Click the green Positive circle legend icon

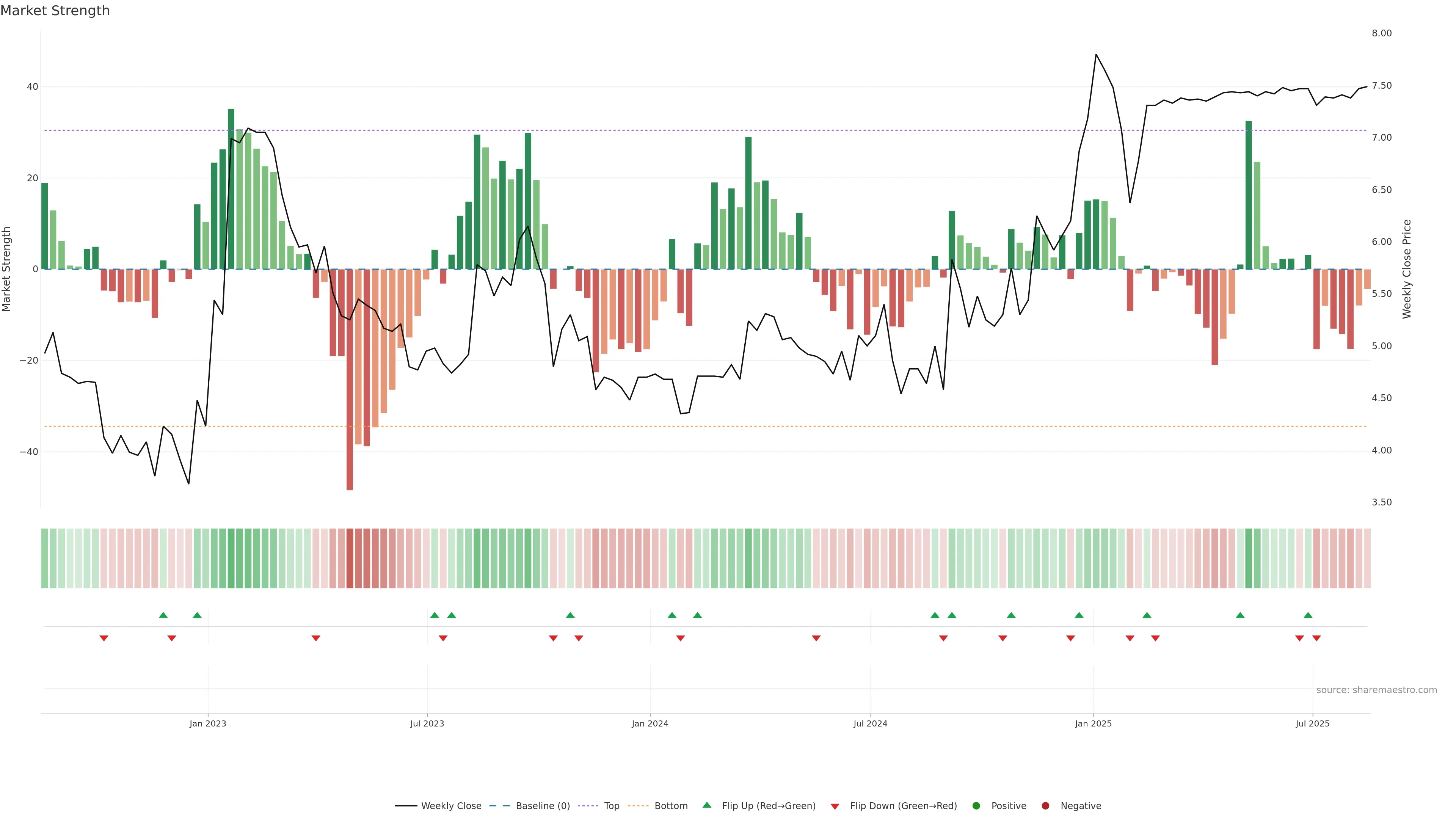(x=976, y=806)
